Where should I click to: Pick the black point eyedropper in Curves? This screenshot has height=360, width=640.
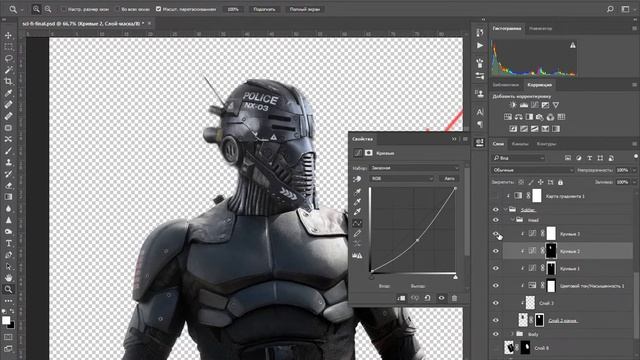pyautogui.click(x=357, y=192)
